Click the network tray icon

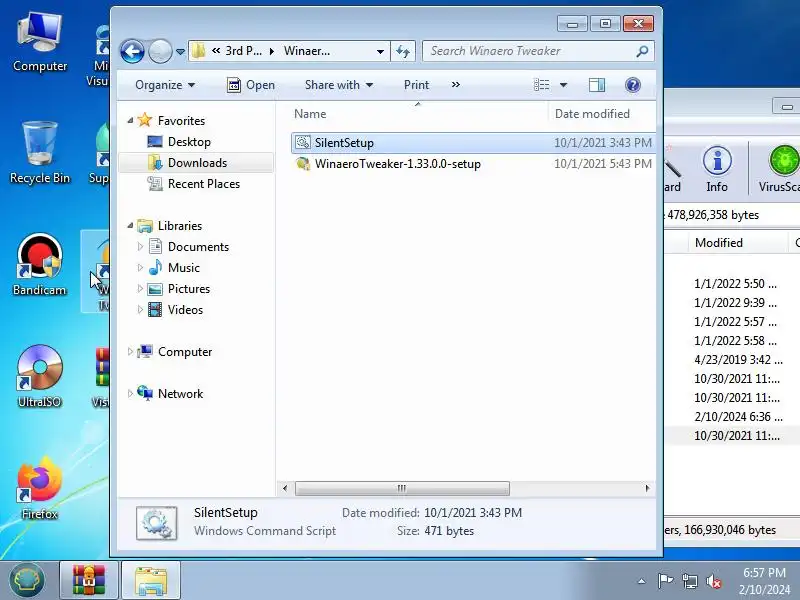pos(690,581)
